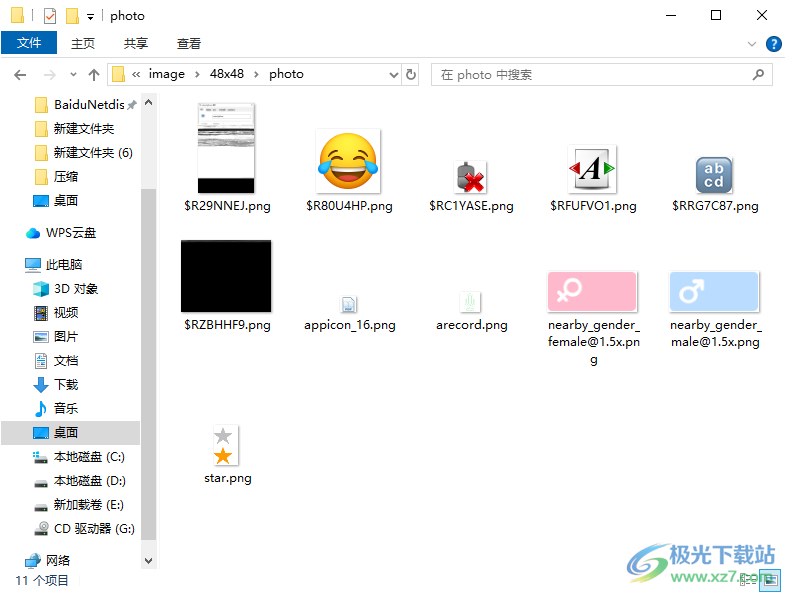Open 音乐 in navigation pane

click(56, 409)
